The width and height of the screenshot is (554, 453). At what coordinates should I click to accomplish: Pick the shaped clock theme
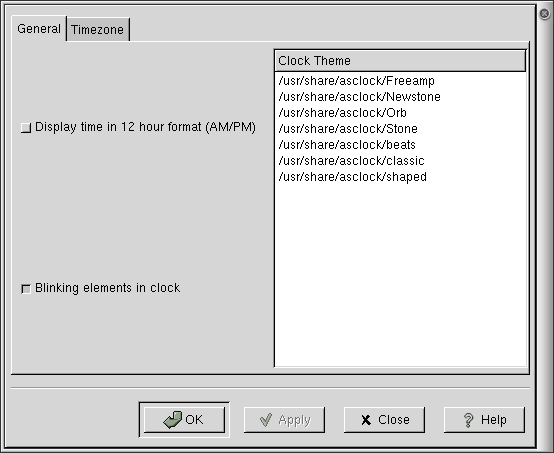click(400, 177)
